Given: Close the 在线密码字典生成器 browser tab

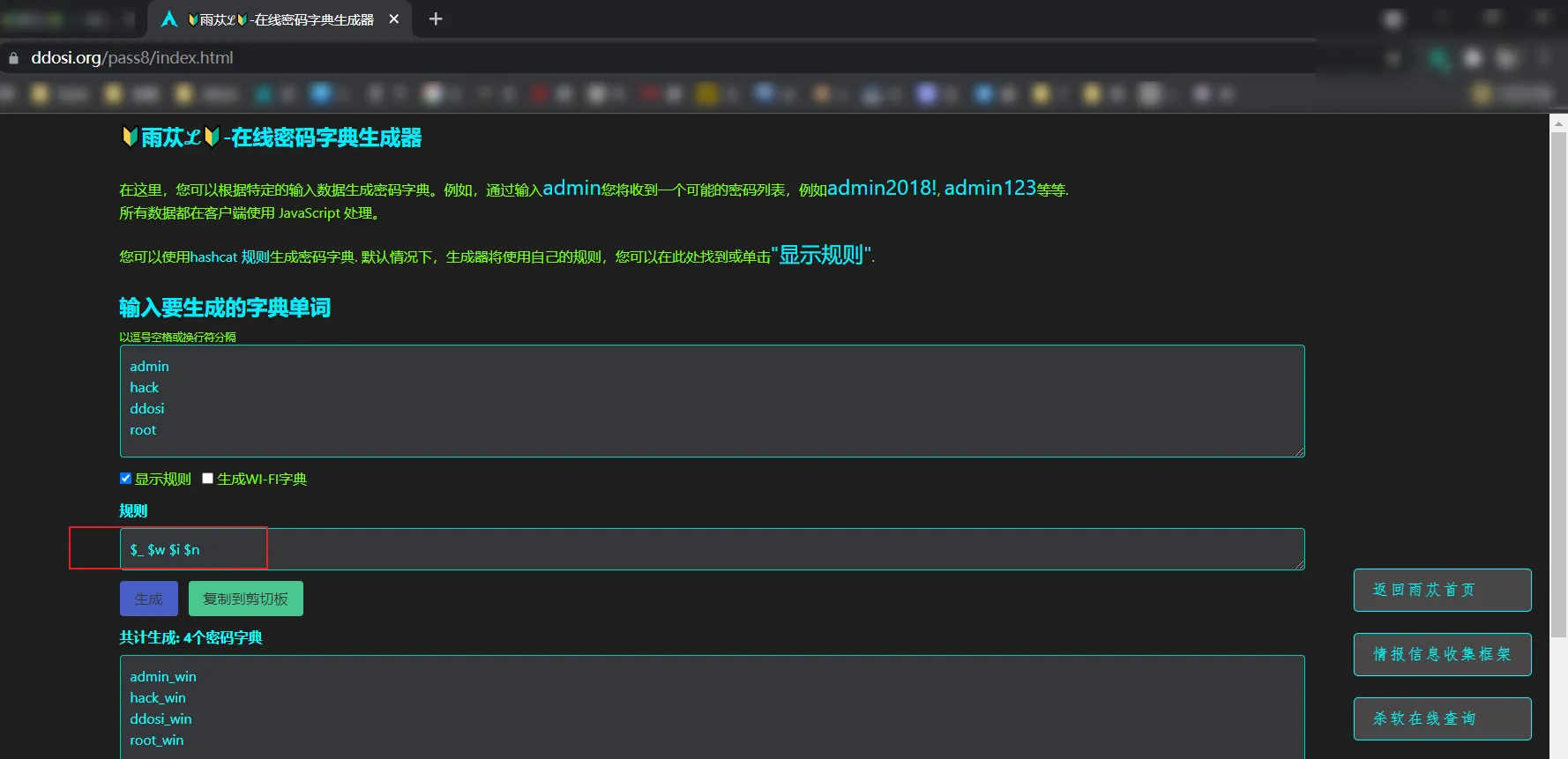Looking at the screenshot, I should click(394, 19).
